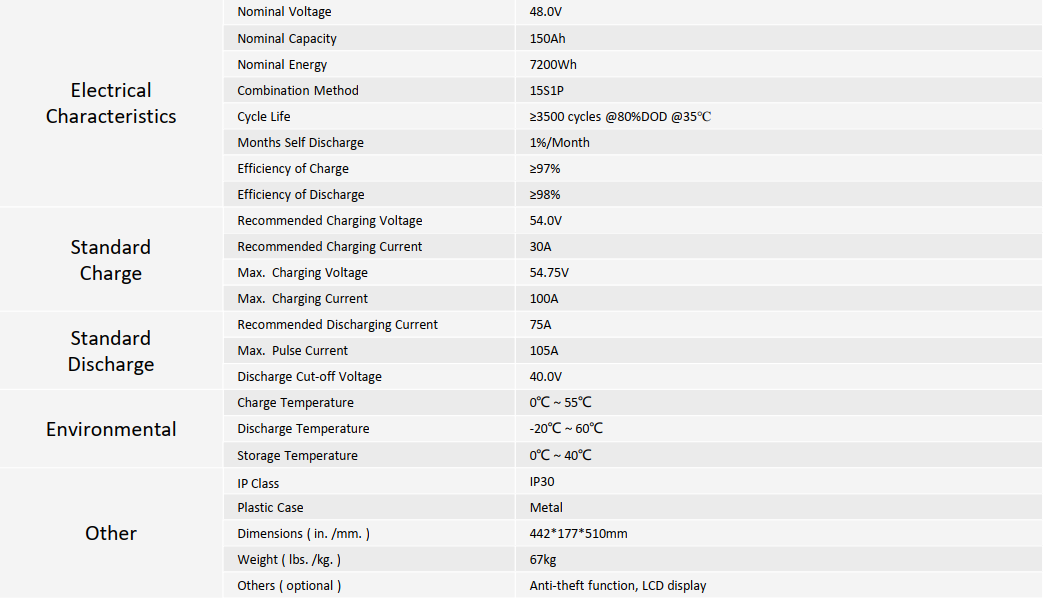Select the Discharge Temperature range value

click(566, 428)
